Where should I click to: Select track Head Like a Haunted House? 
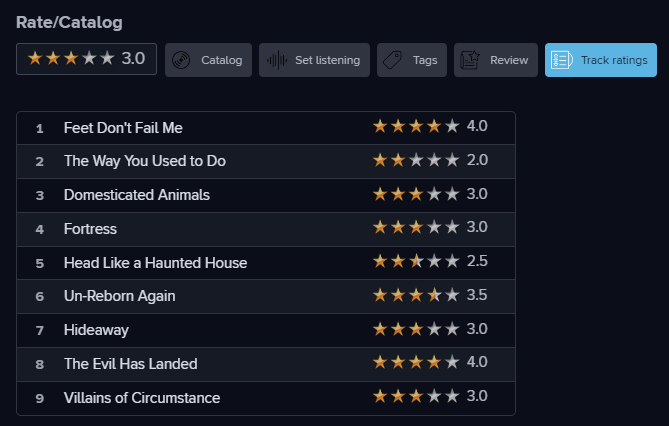pyautogui.click(x=155, y=263)
